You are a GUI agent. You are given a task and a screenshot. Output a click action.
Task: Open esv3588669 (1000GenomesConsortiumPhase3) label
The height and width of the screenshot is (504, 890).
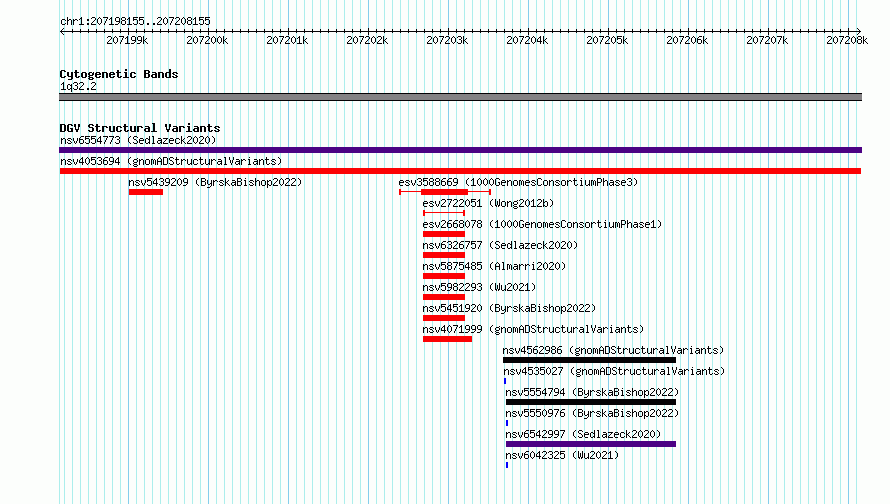point(518,182)
